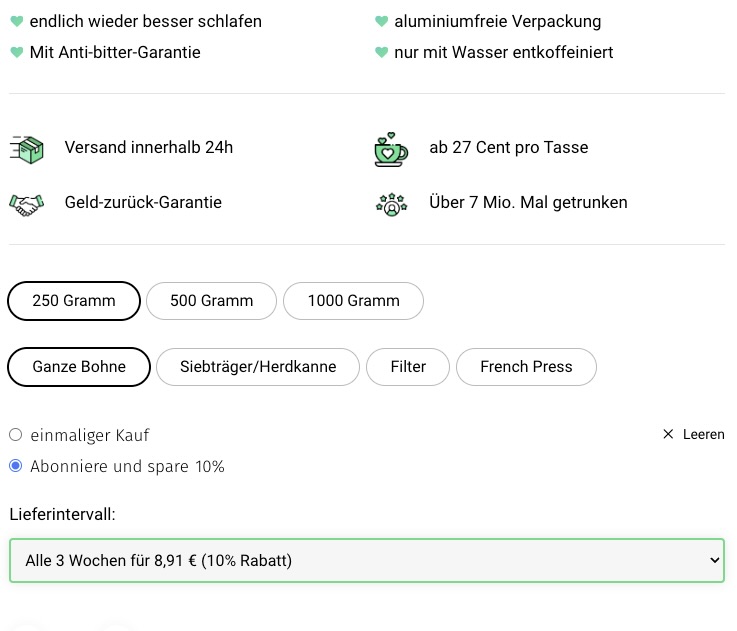Select the Ganze Bohne grind option
The image size is (737, 631).
[x=79, y=367]
